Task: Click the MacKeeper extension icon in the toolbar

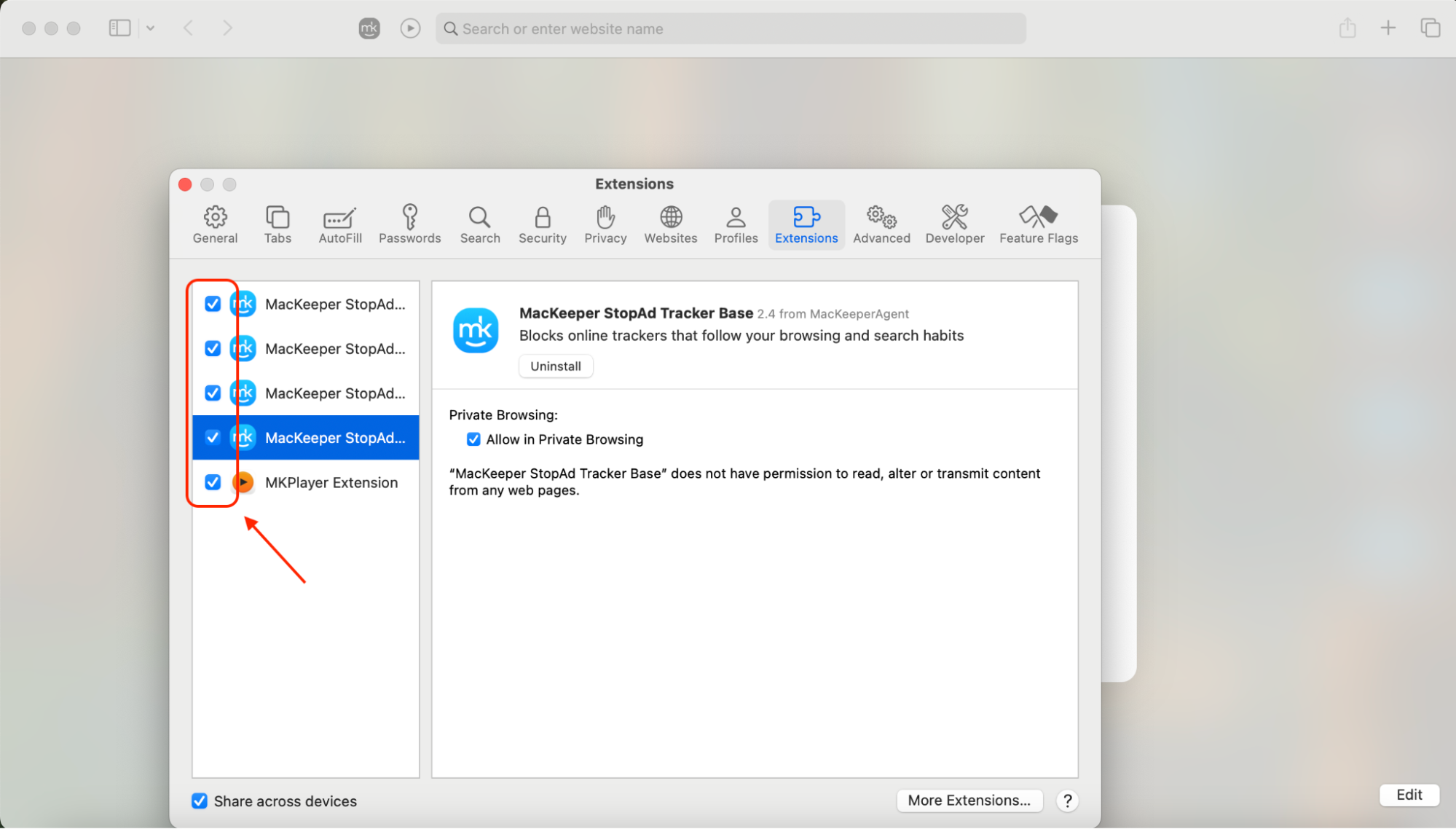Action: tap(369, 28)
